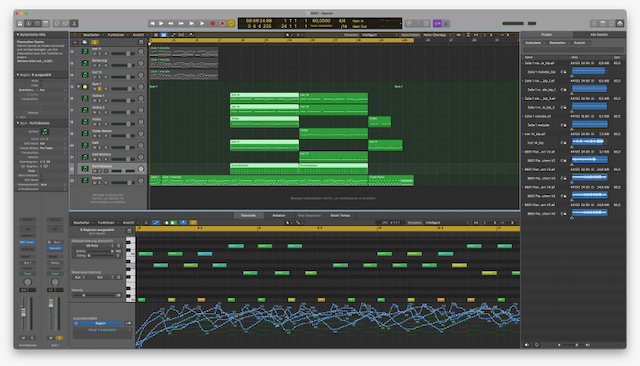Open the Loop Browser button
The height and width of the screenshot is (366, 640).
pyautogui.click(x=611, y=24)
